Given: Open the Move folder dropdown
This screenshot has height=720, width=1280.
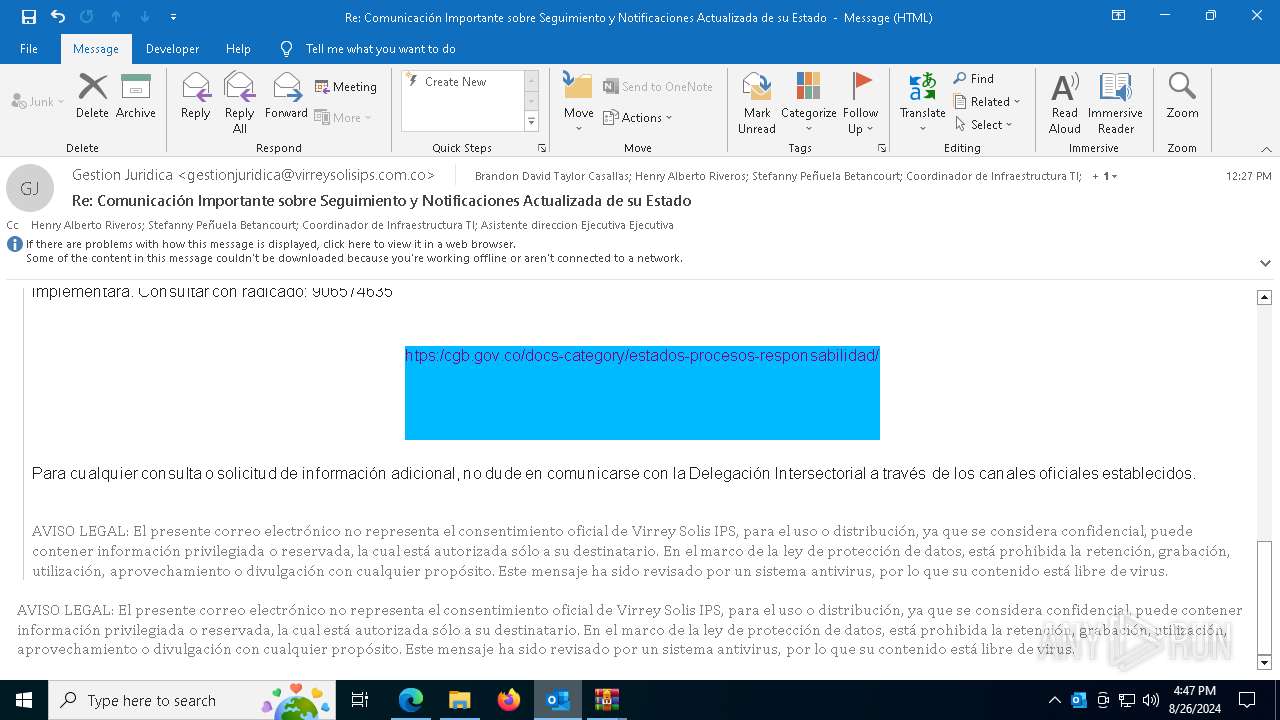Looking at the screenshot, I should tap(578, 103).
